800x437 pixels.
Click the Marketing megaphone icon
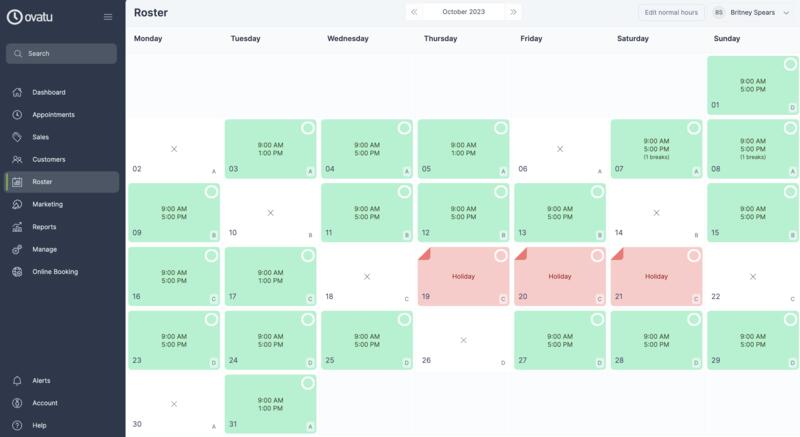(x=17, y=204)
